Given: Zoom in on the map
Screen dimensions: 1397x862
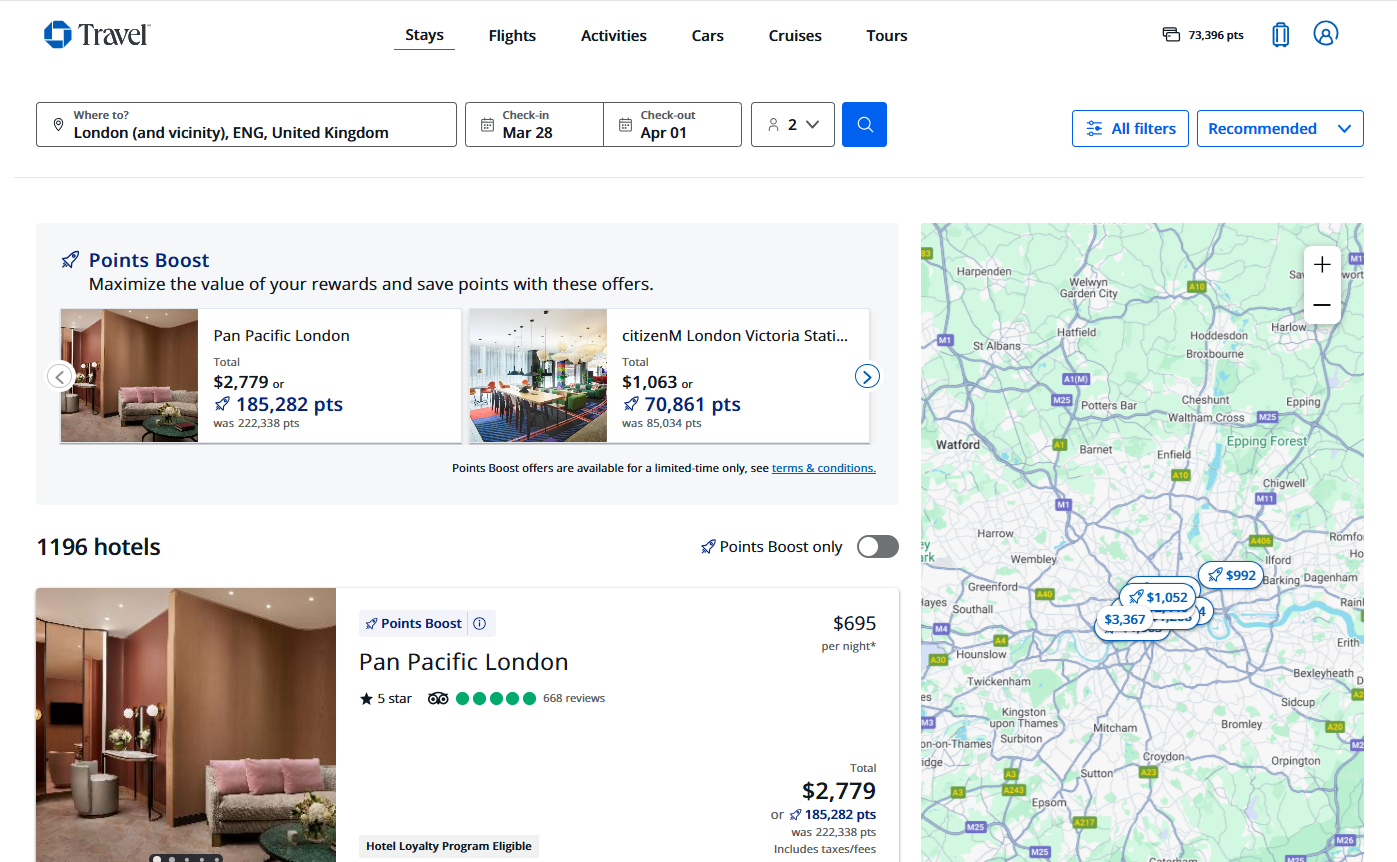Looking at the screenshot, I should [x=1322, y=265].
